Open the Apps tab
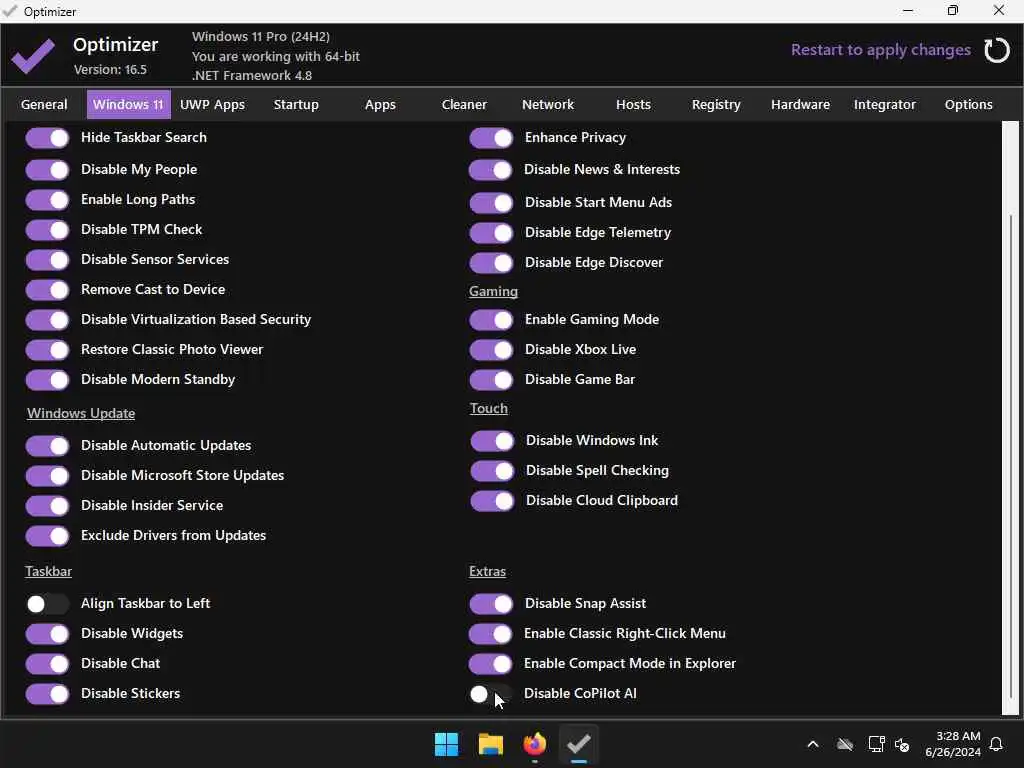 coord(380,104)
